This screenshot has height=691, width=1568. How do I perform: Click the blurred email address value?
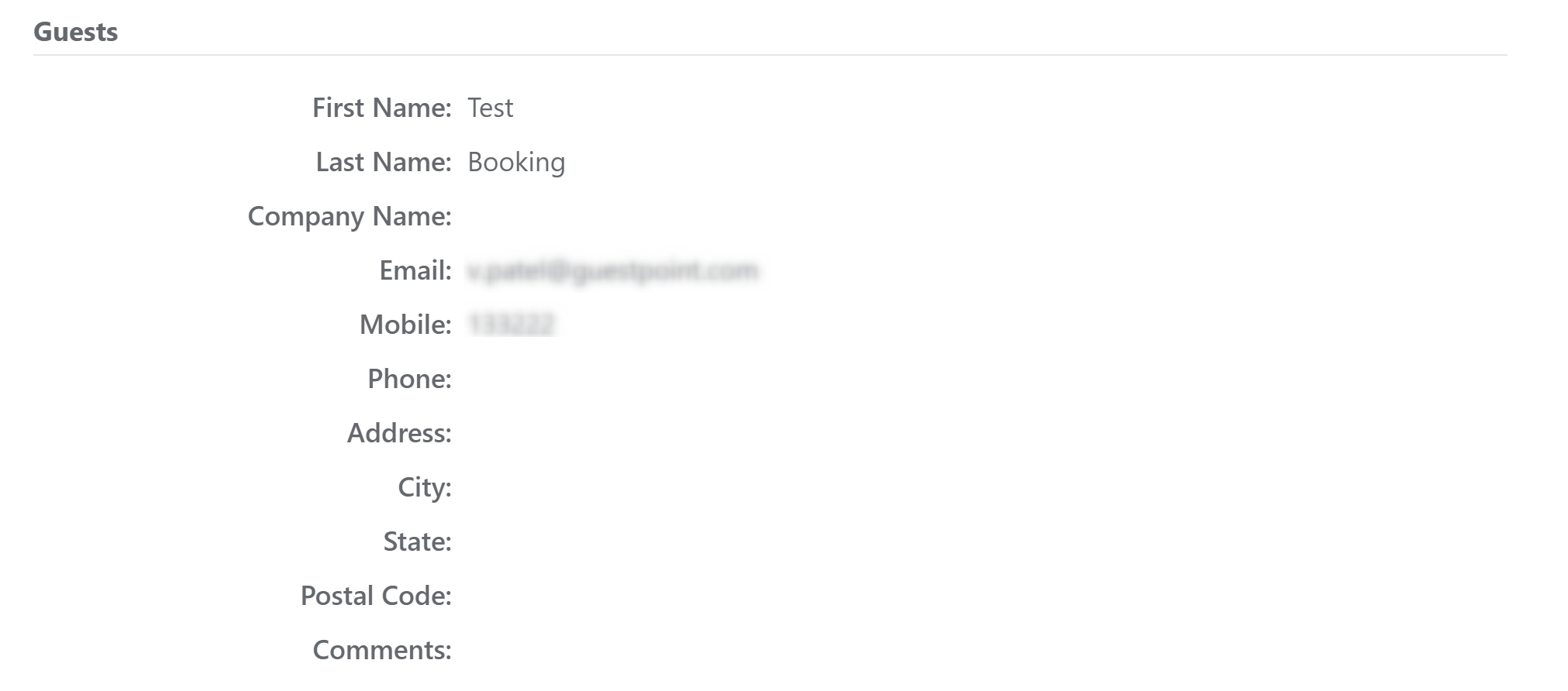612,270
